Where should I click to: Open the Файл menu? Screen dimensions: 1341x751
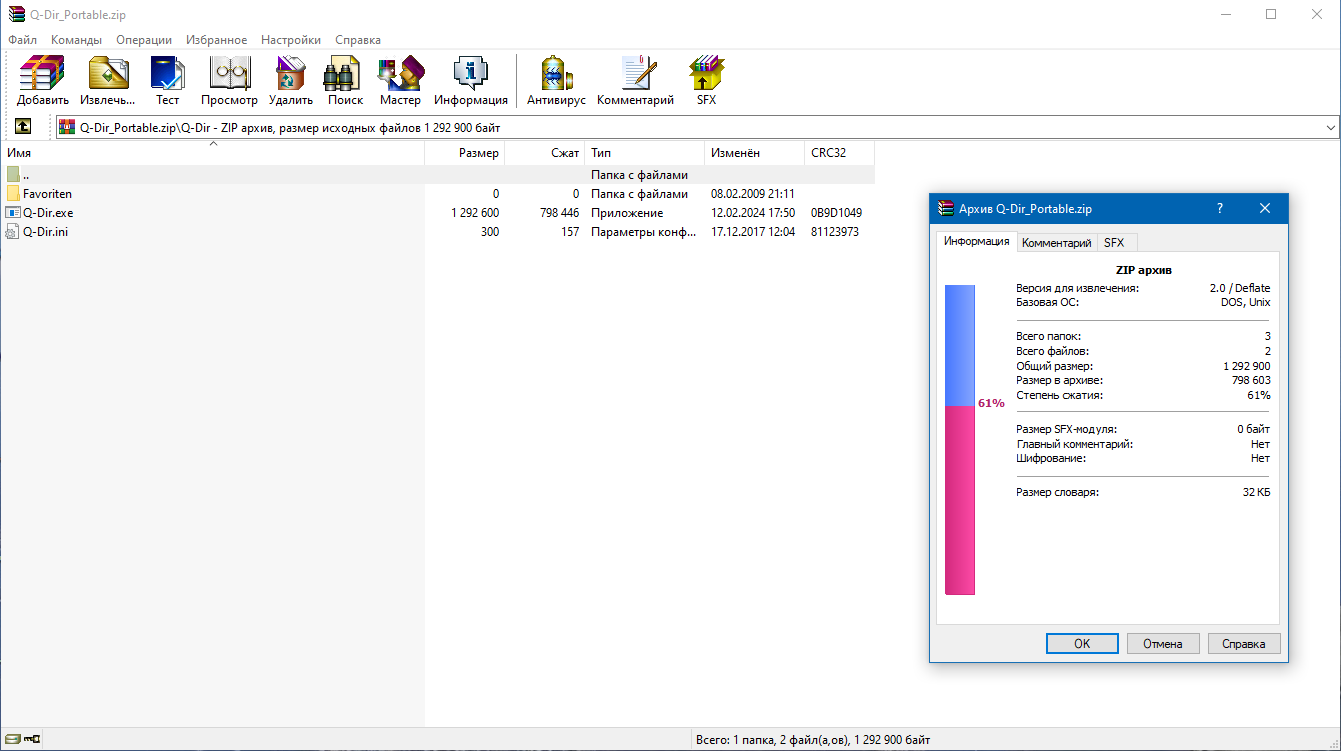(22, 40)
